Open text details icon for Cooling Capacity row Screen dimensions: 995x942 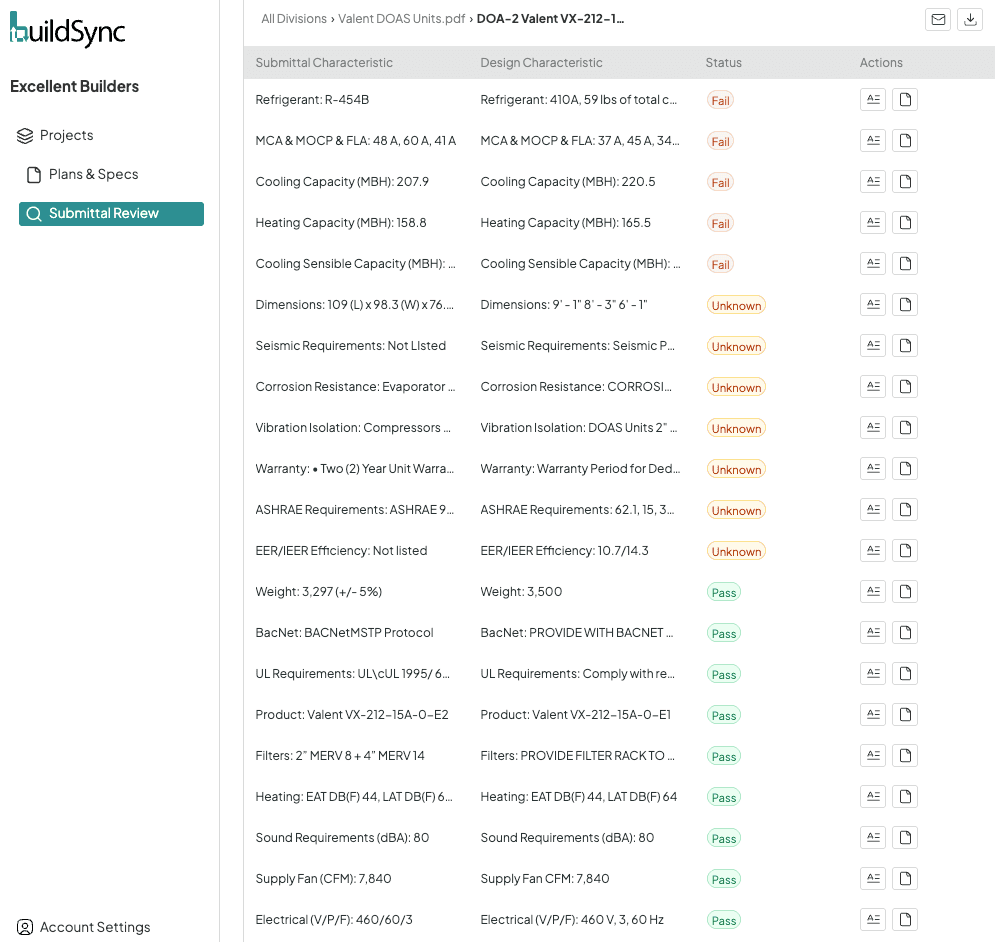click(x=873, y=182)
